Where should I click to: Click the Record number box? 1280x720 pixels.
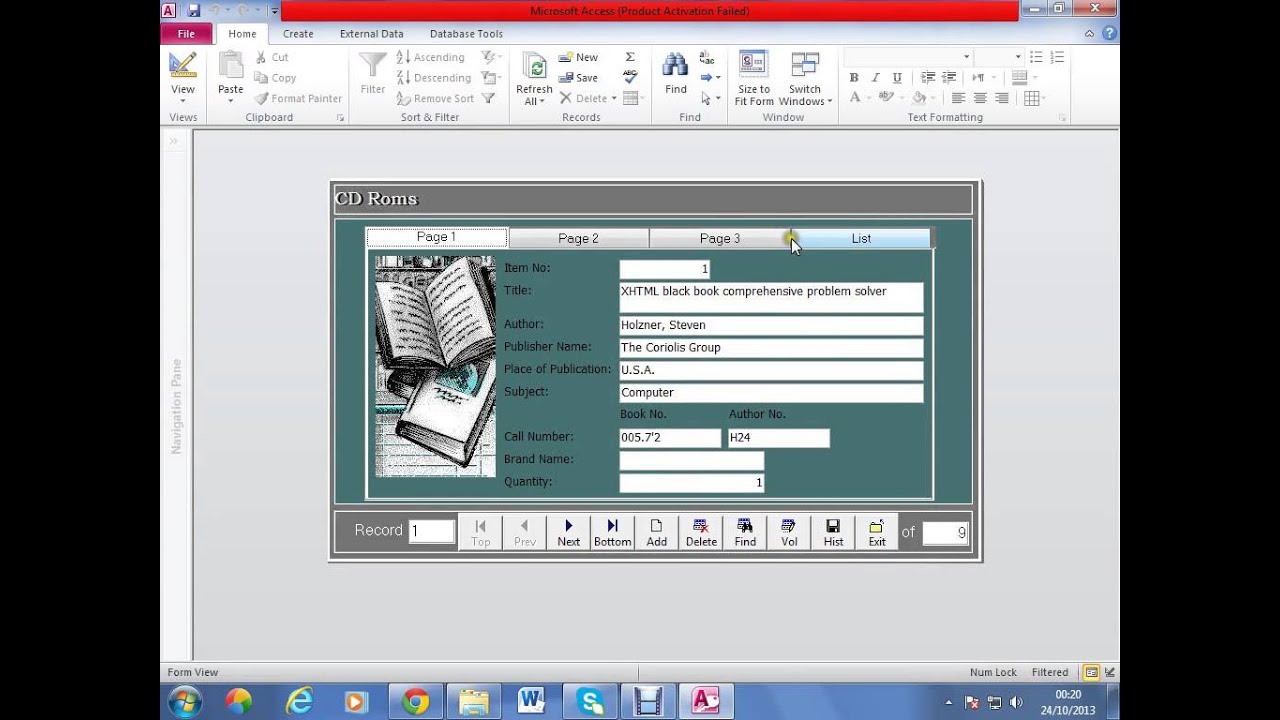432,531
